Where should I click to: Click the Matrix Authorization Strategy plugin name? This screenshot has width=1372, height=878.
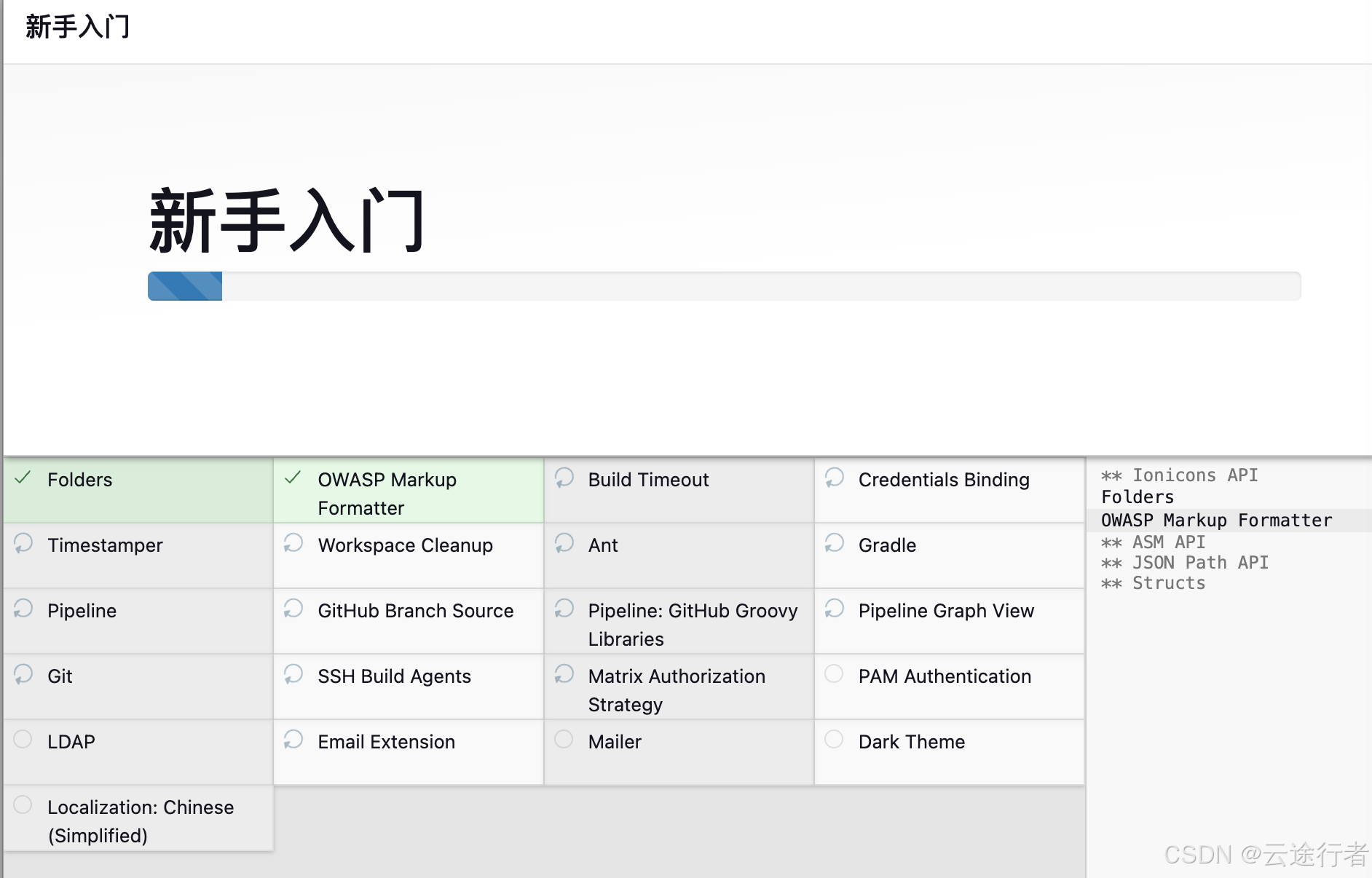pyautogui.click(x=677, y=690)
